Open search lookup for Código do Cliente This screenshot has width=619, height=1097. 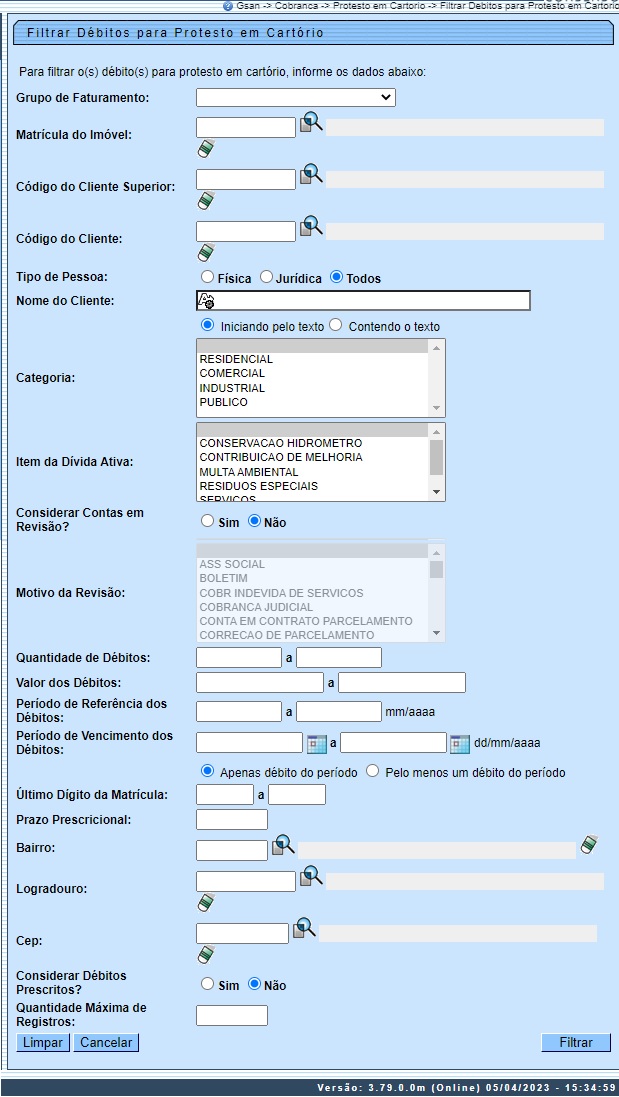tap(311, 227)
